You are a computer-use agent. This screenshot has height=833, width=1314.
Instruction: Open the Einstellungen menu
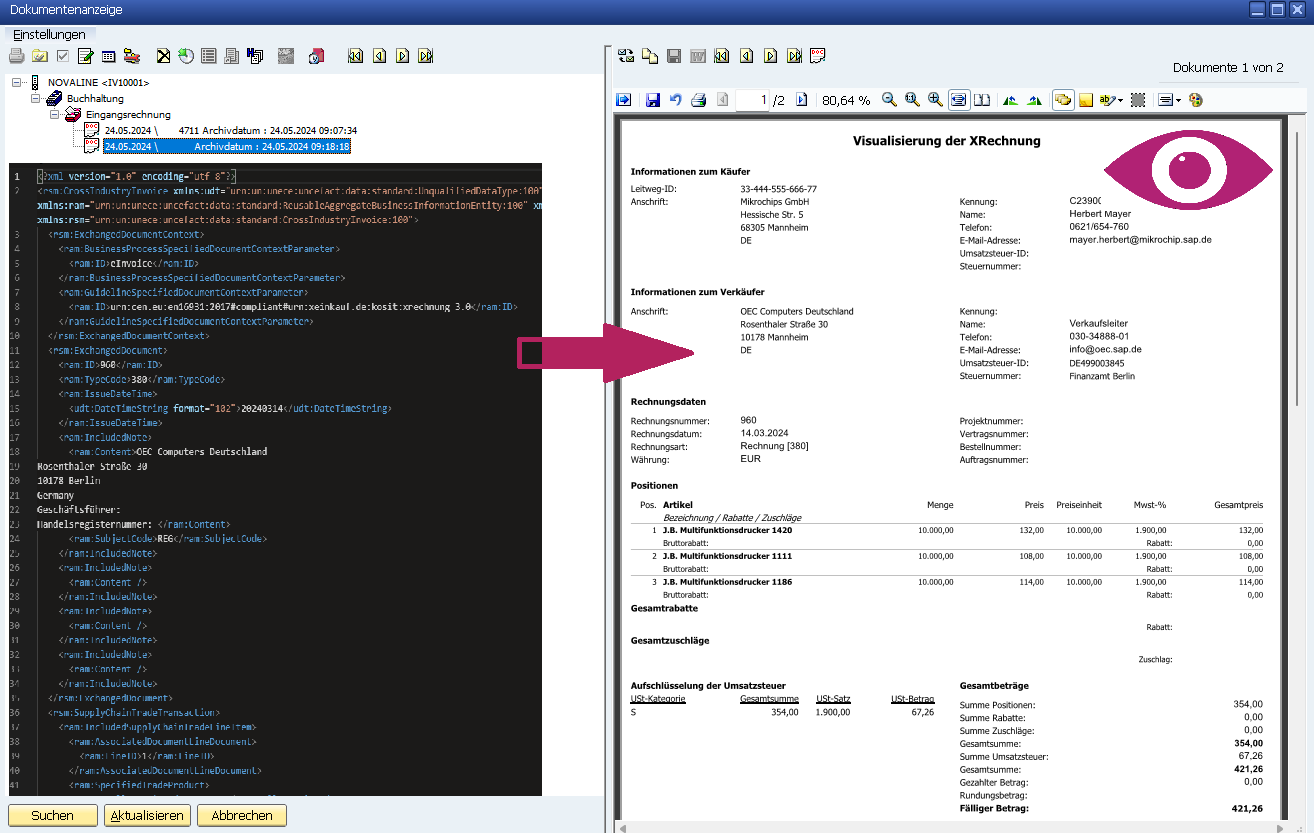(48, 34)
